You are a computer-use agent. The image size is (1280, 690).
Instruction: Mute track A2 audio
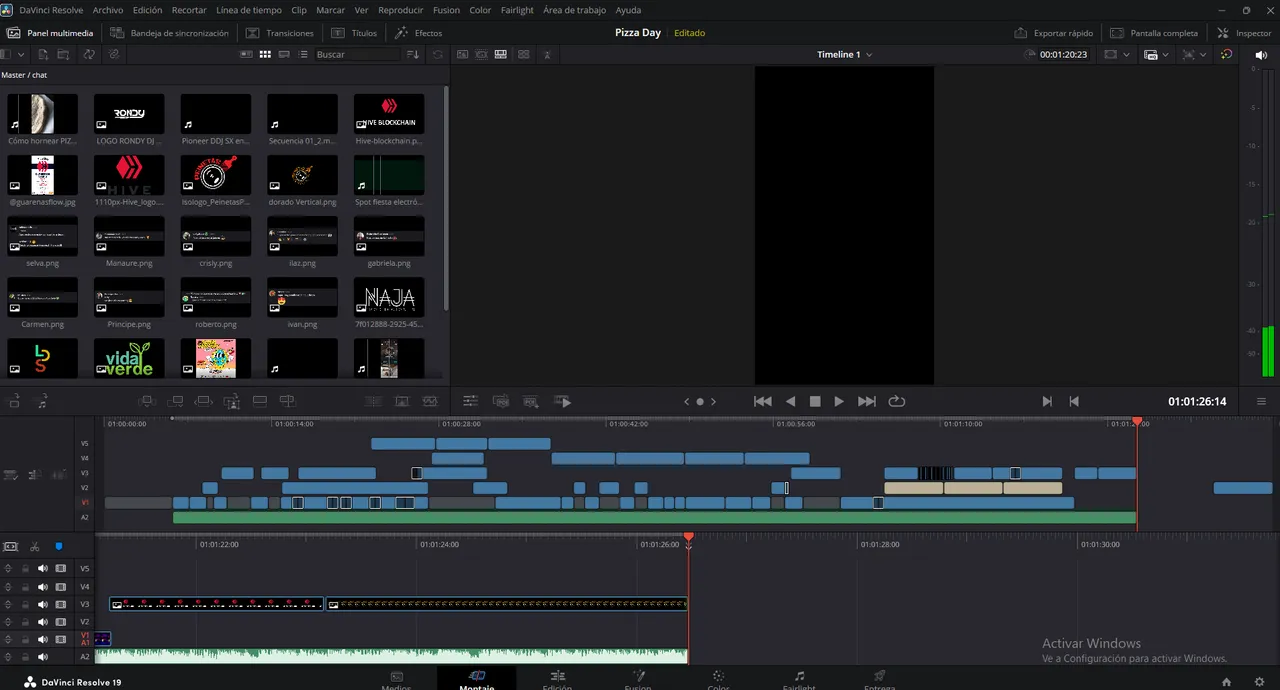(42, 657)
